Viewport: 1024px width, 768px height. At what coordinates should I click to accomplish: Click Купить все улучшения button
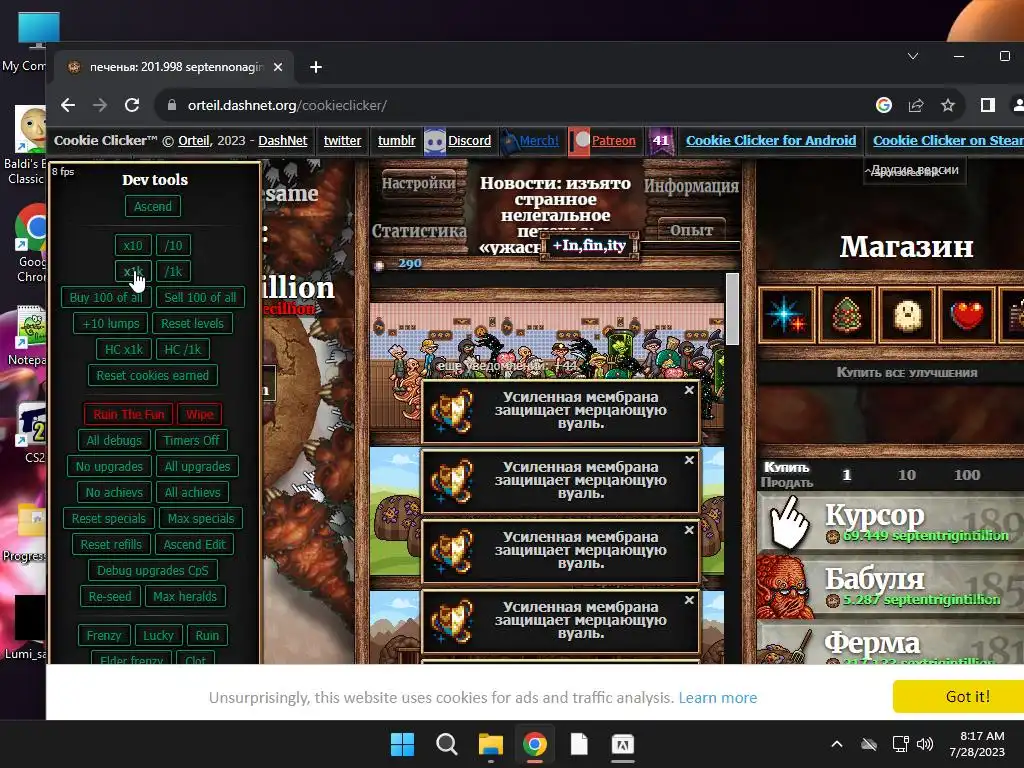click(x=907, y=373)
